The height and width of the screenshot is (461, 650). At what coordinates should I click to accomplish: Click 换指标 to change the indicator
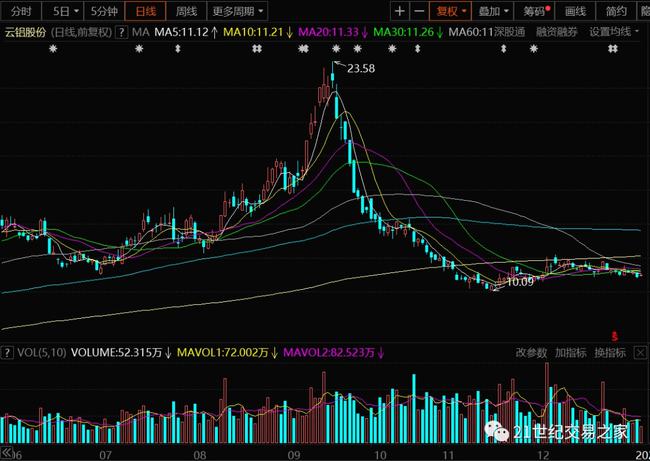click(610, 353)
